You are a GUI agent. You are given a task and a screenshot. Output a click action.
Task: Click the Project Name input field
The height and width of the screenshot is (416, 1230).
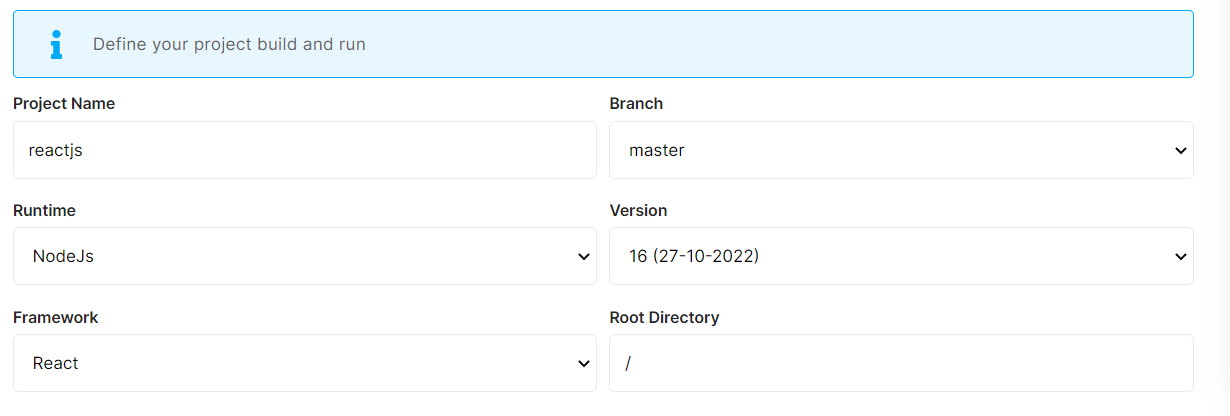(304, 150)
